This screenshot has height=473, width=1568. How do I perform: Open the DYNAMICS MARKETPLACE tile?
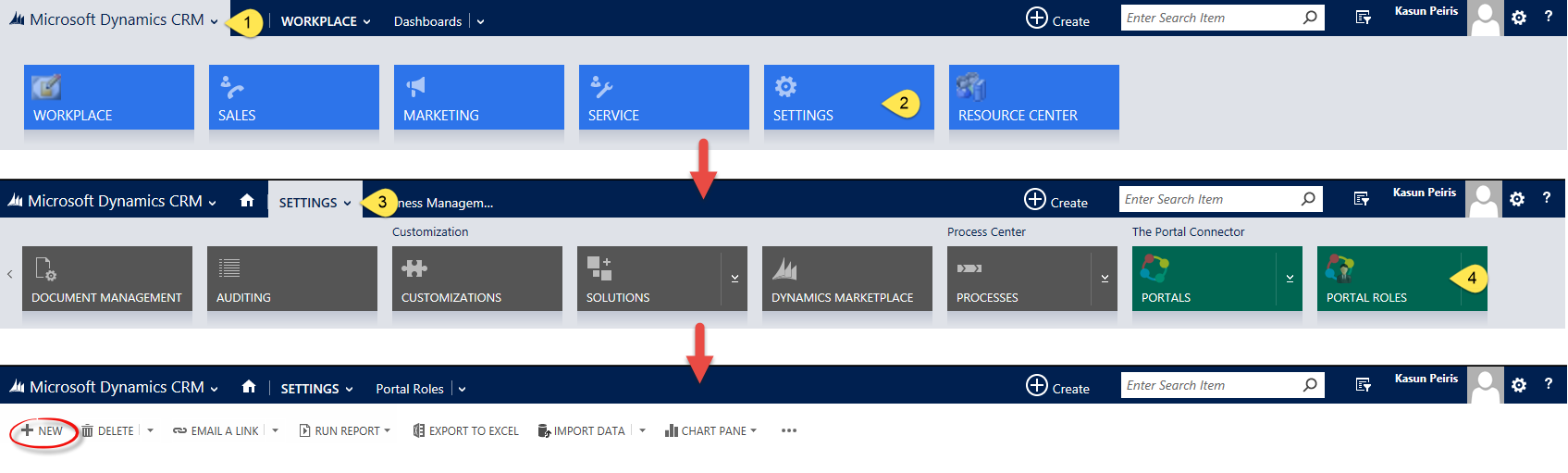[847, 279]
